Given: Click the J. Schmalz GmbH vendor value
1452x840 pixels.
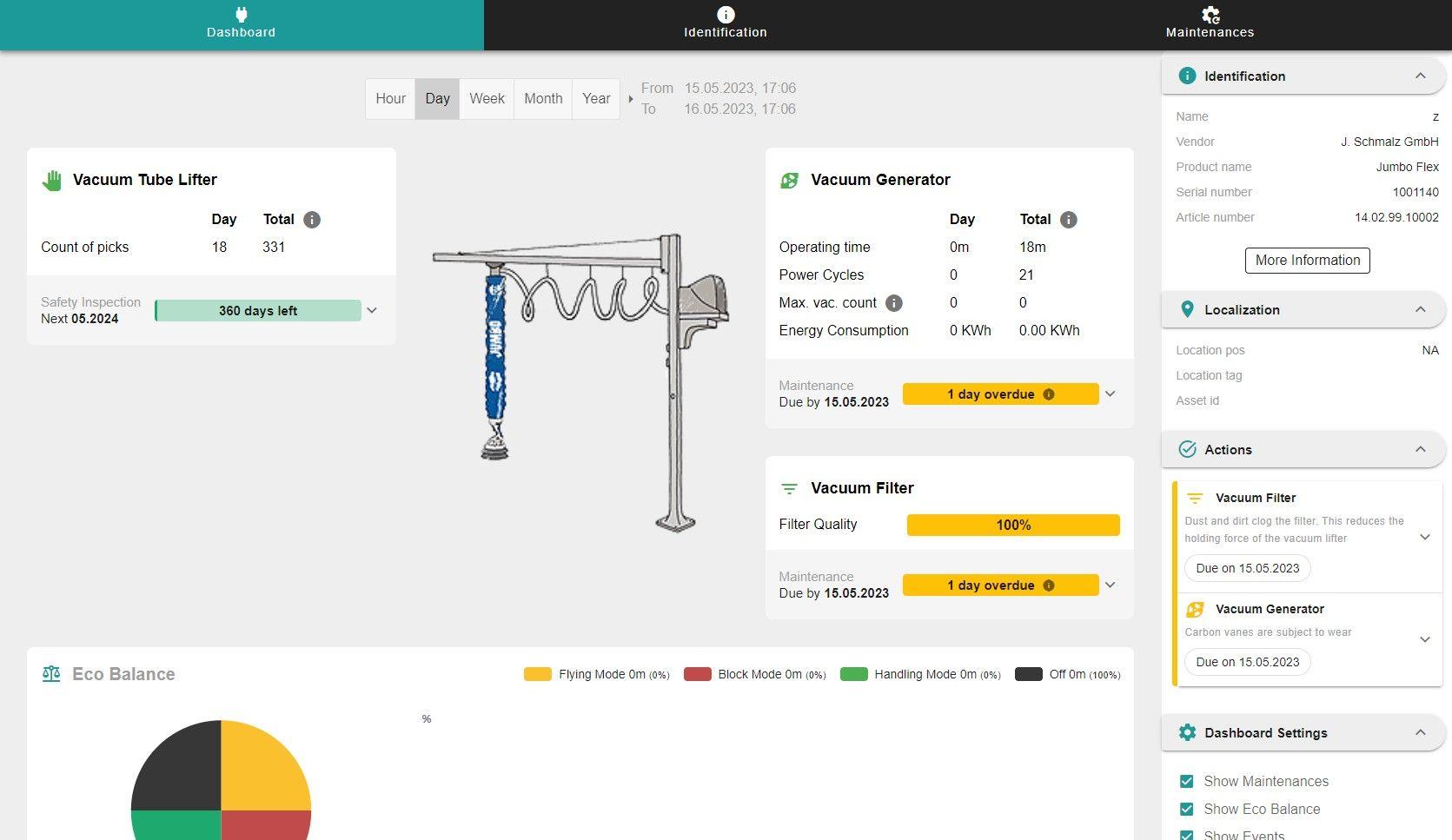Looking at the screenshot, I should pos(1389,142).
